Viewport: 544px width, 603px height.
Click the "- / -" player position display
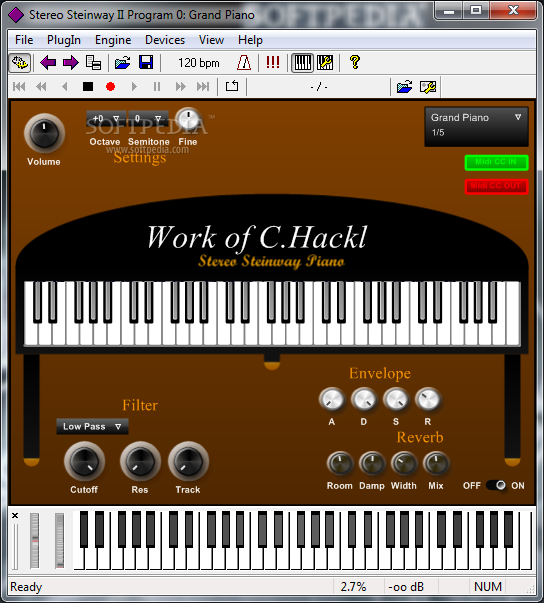319,87
